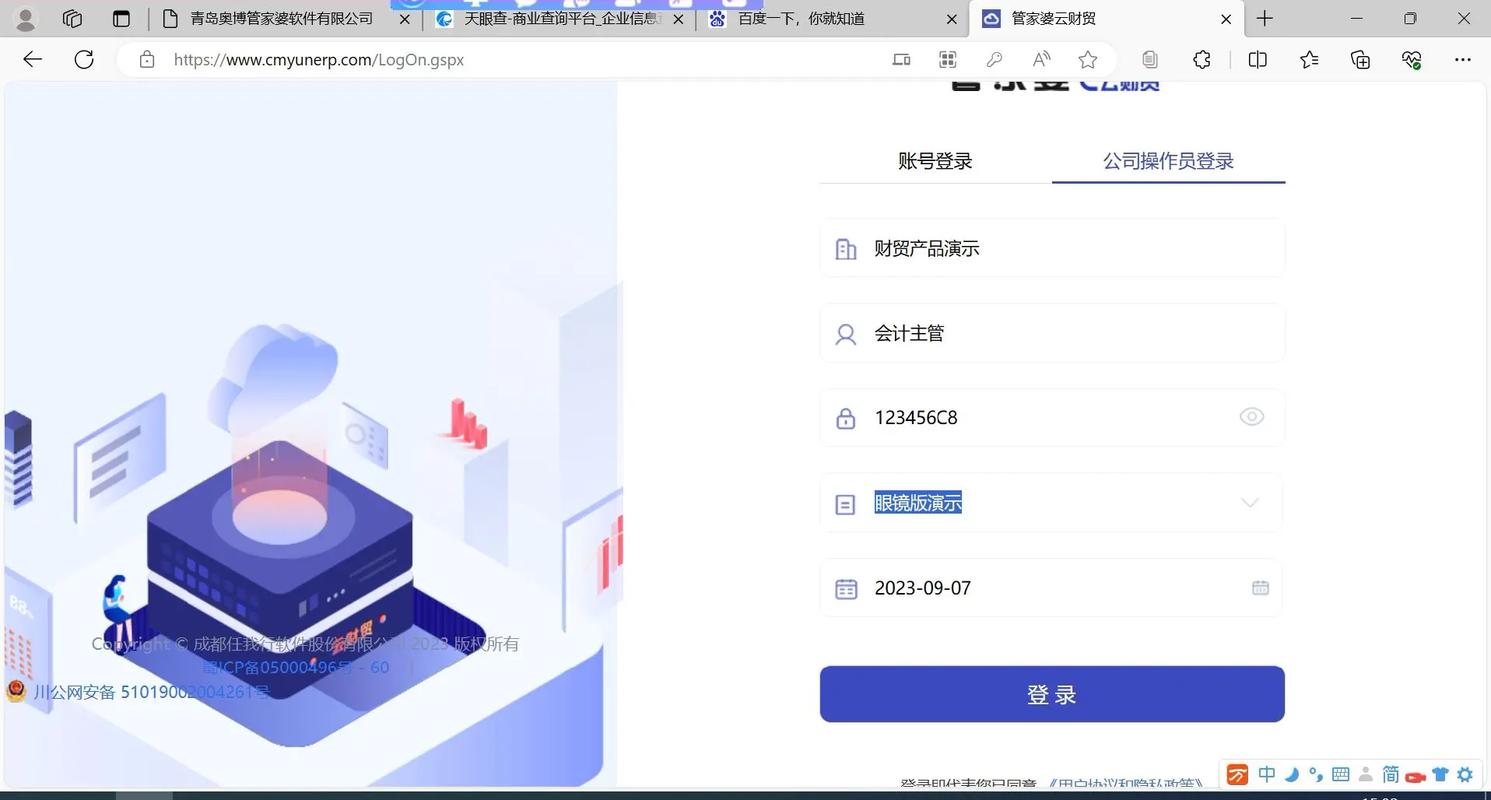Click the IME skin shirt icon
This screenshot has width=1491, height=800.
[x=1440, y=775]
